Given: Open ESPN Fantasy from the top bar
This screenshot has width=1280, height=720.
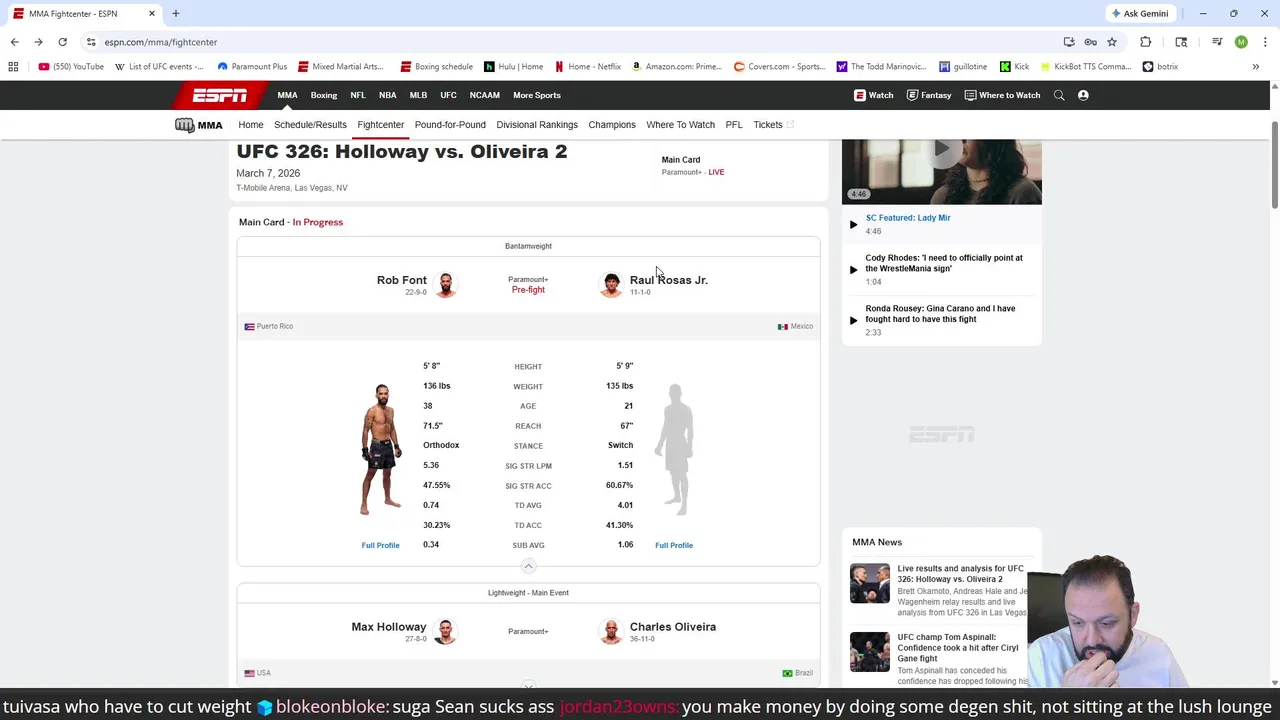Looking at the screenshot, I should 929,95.
